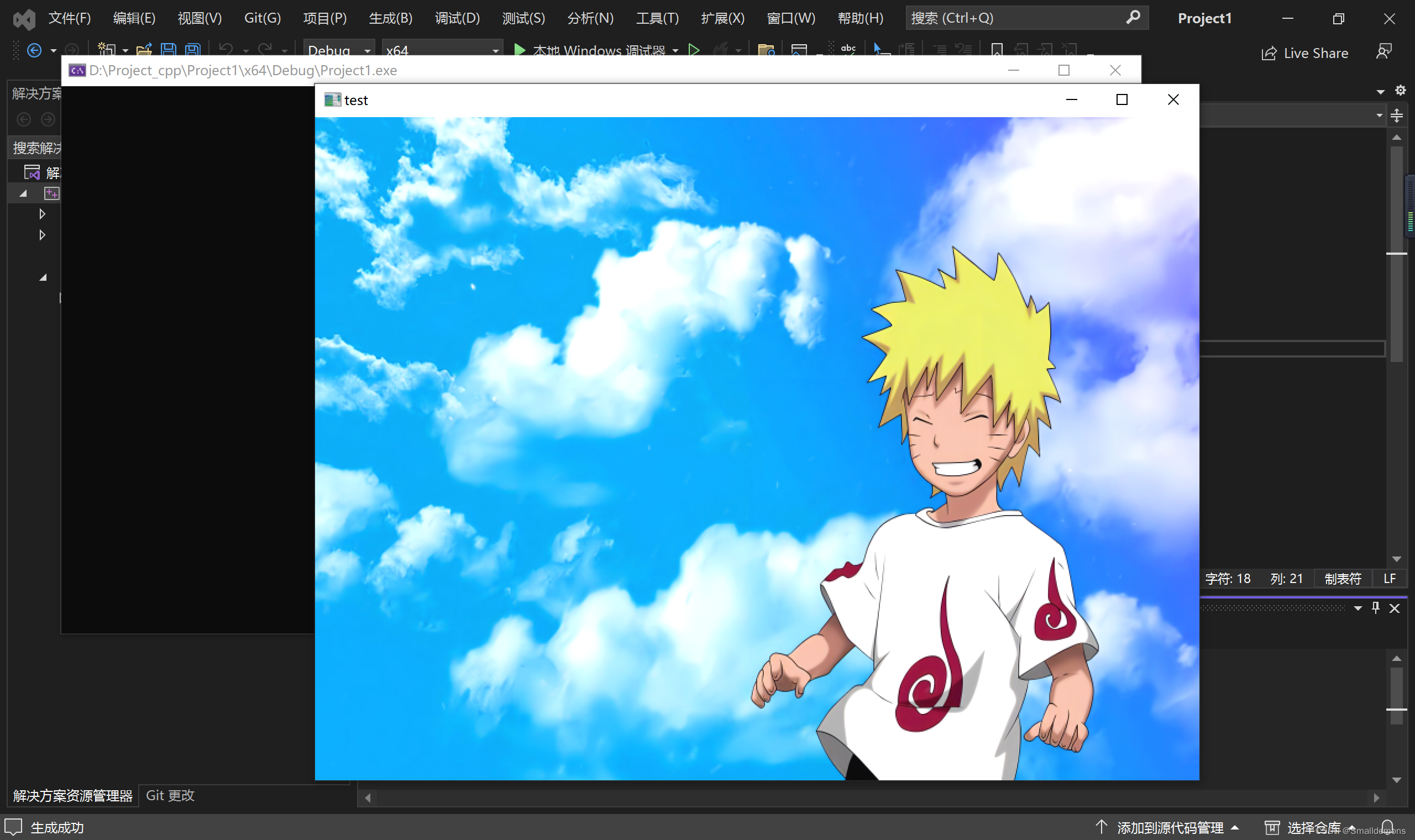Open the 文件(F) menu
This screenshot has width=1415, height=840.
point(70,18)
